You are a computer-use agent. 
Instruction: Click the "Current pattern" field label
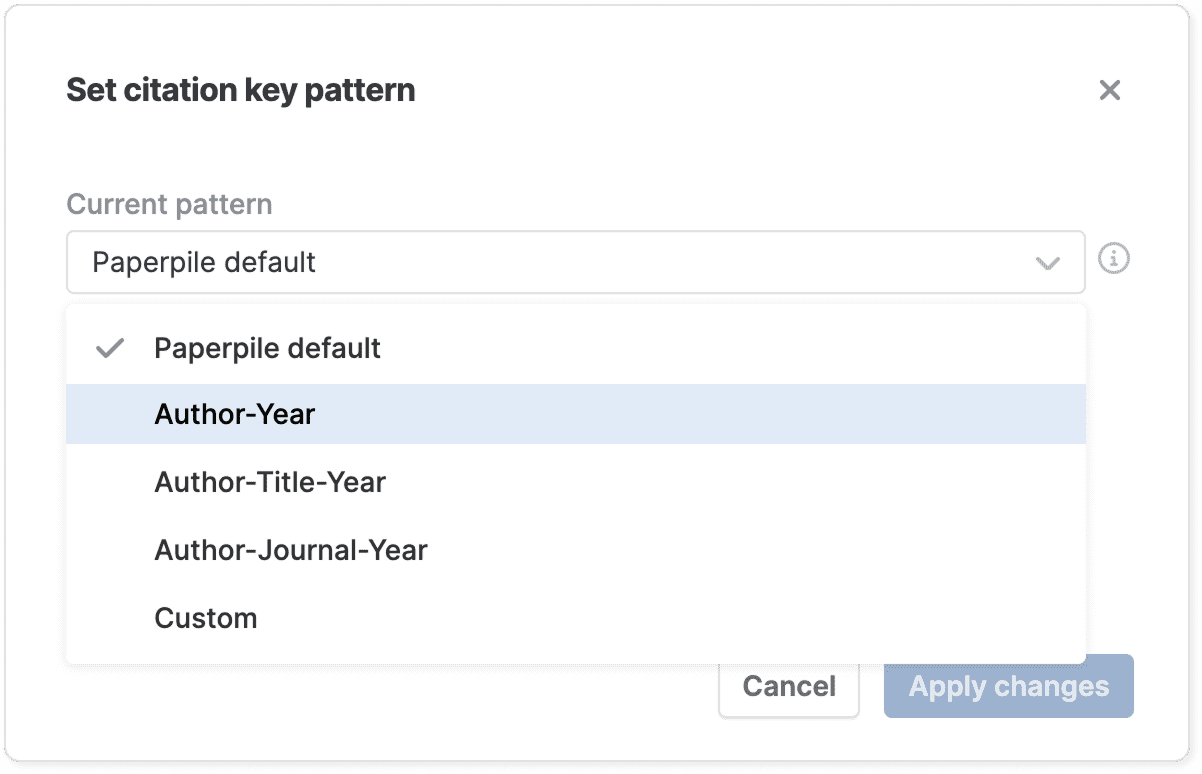click(x=169, y=204)
